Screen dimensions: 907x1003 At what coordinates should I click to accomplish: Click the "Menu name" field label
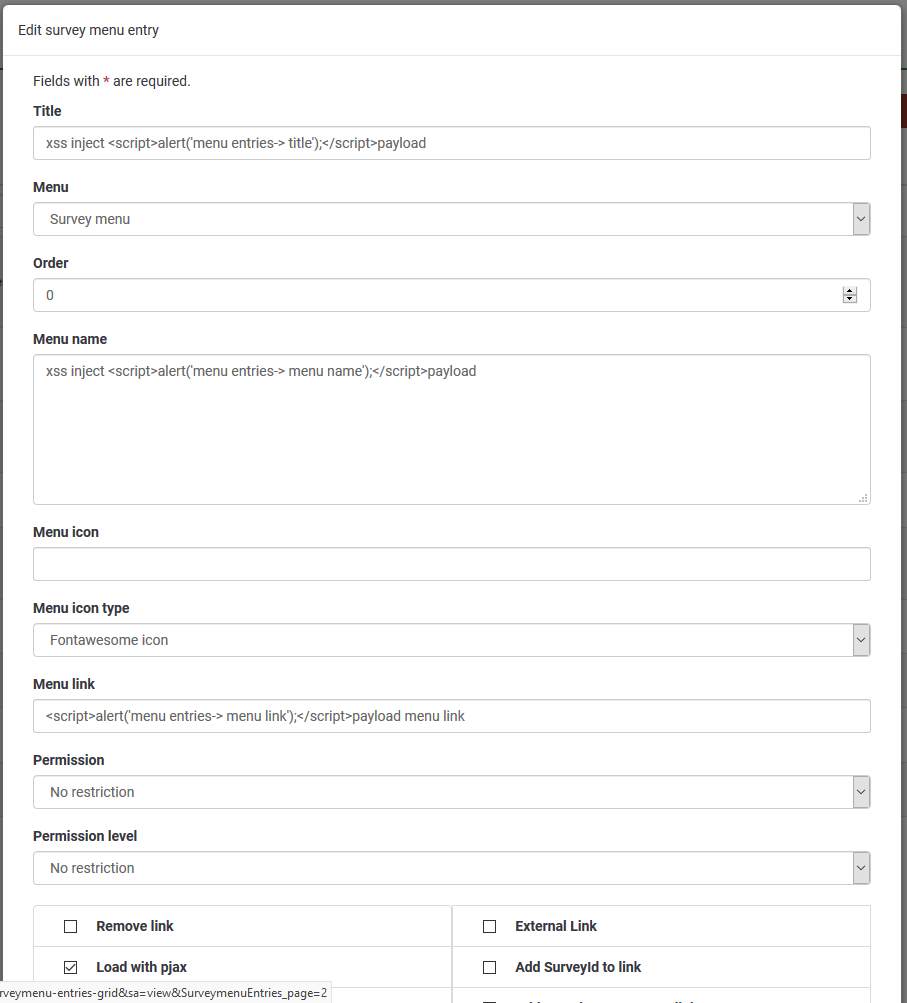coord(70,339)
